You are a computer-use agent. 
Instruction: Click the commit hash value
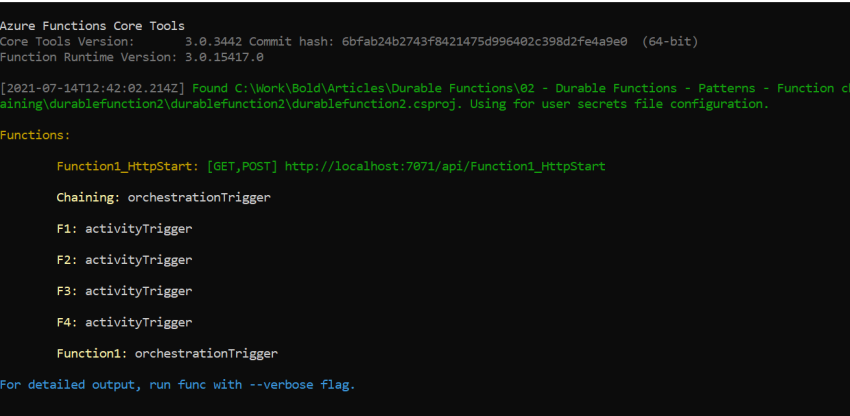coord(485,41)
